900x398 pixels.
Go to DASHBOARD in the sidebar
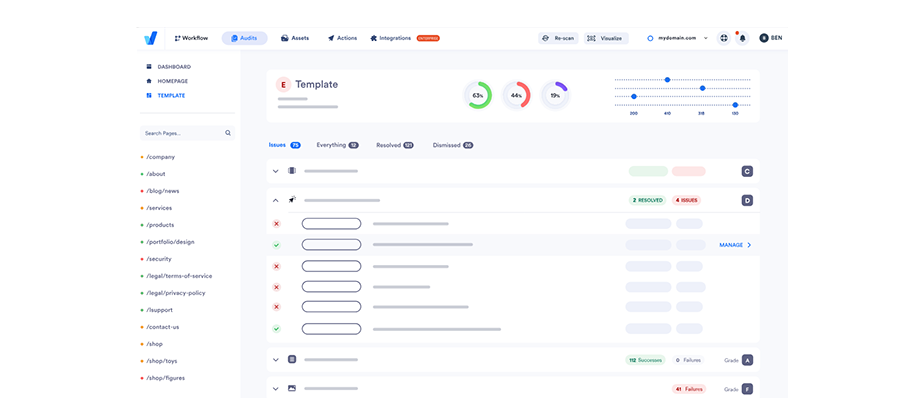(x=169, y=67)
